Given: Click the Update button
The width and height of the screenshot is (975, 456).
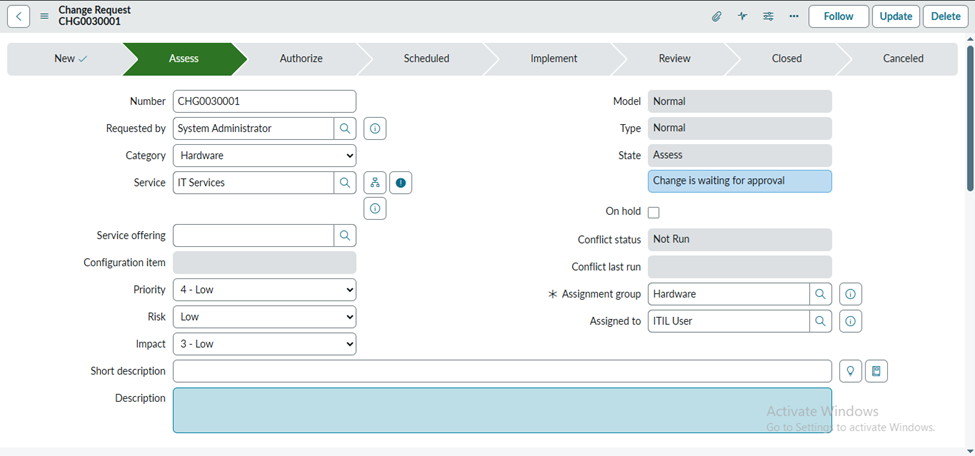Looking at the screenshot, I should pos(895,16).
